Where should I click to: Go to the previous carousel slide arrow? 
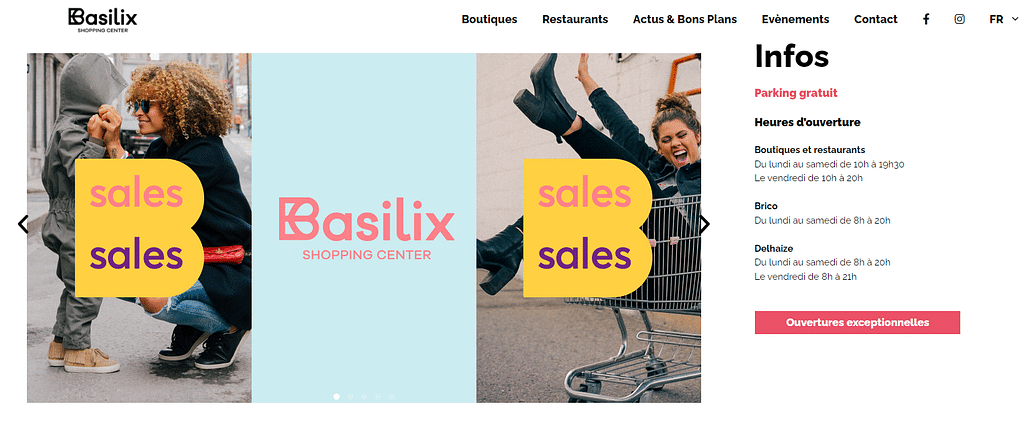(x=23, y=224)
